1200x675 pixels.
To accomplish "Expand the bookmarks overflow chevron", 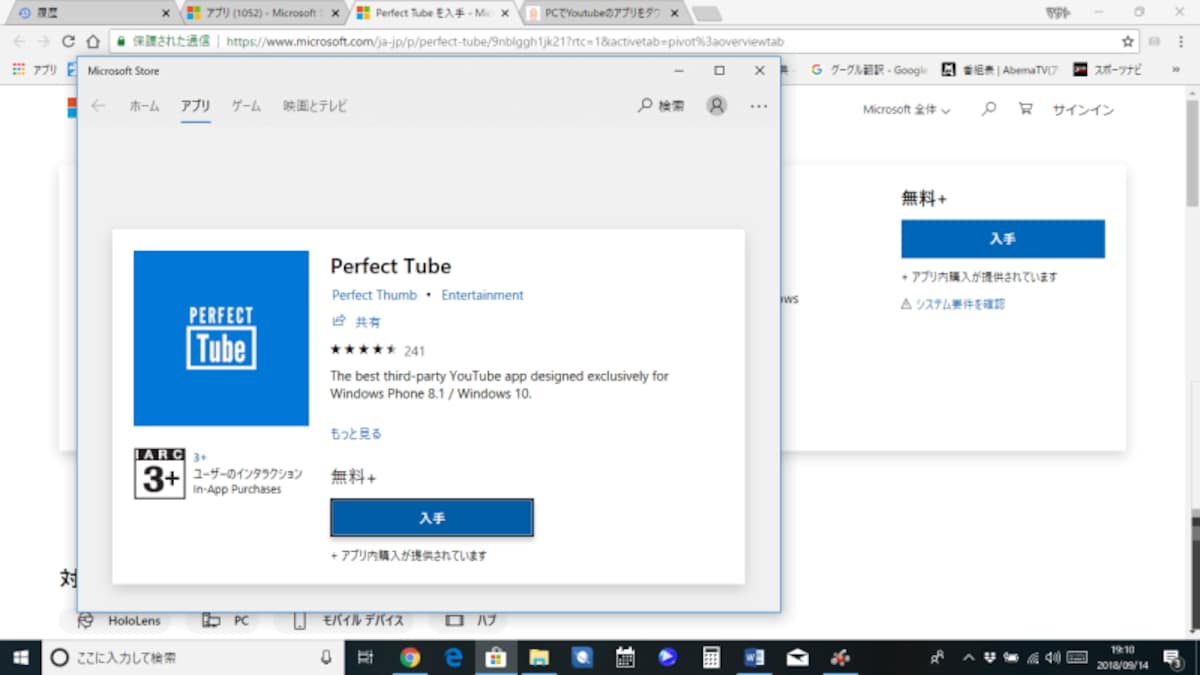I will (x=1175, y=70).
